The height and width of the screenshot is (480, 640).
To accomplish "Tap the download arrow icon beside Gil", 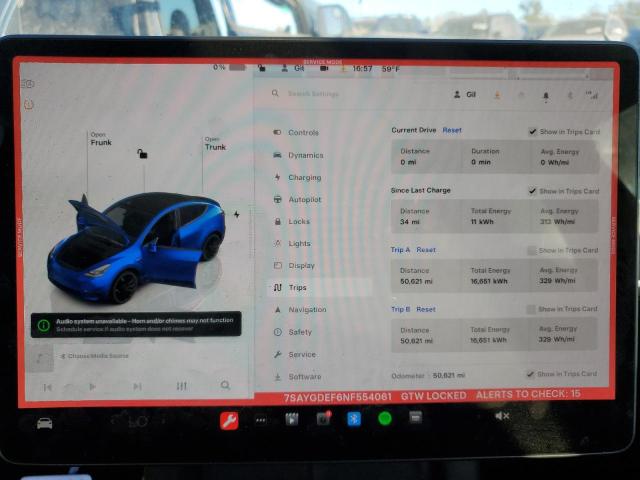I will coord(497,95).
